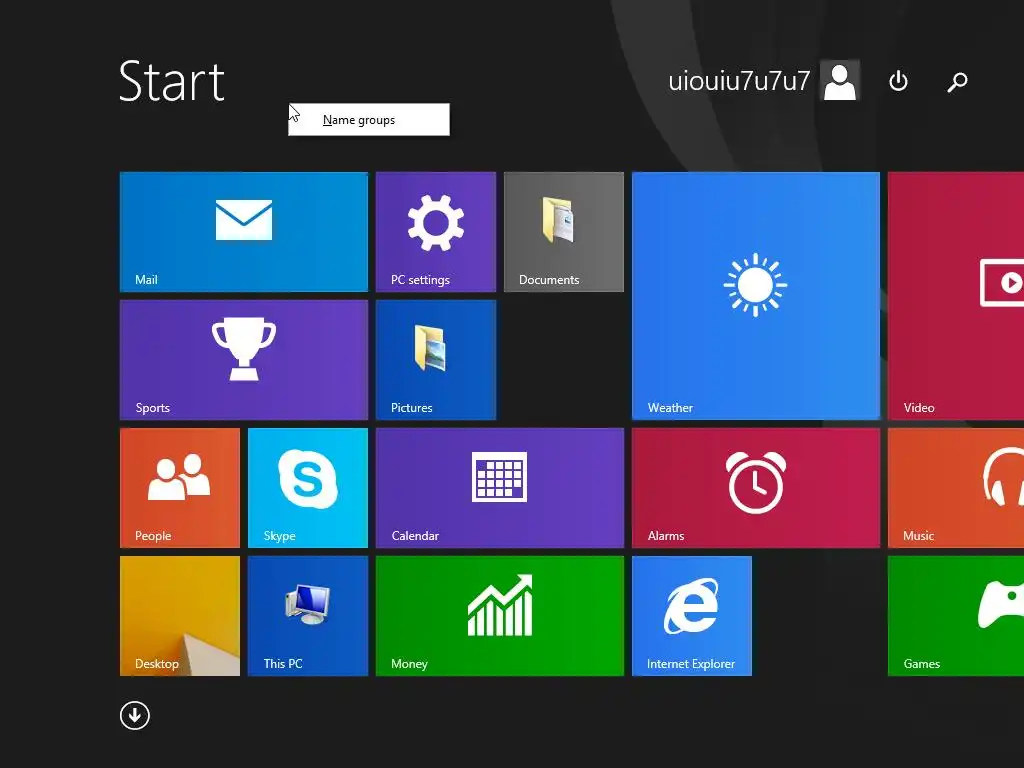This screenshot has height=768, width=1024.
Task: Click the uiouiu7u7u7 account name
Action: point(739,81)
